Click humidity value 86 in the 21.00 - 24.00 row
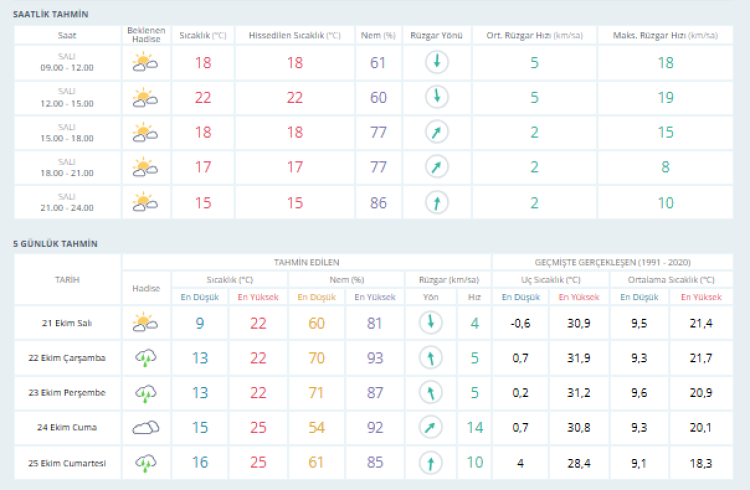The height and width of the screenshot is (490, 750). (377, 202)
